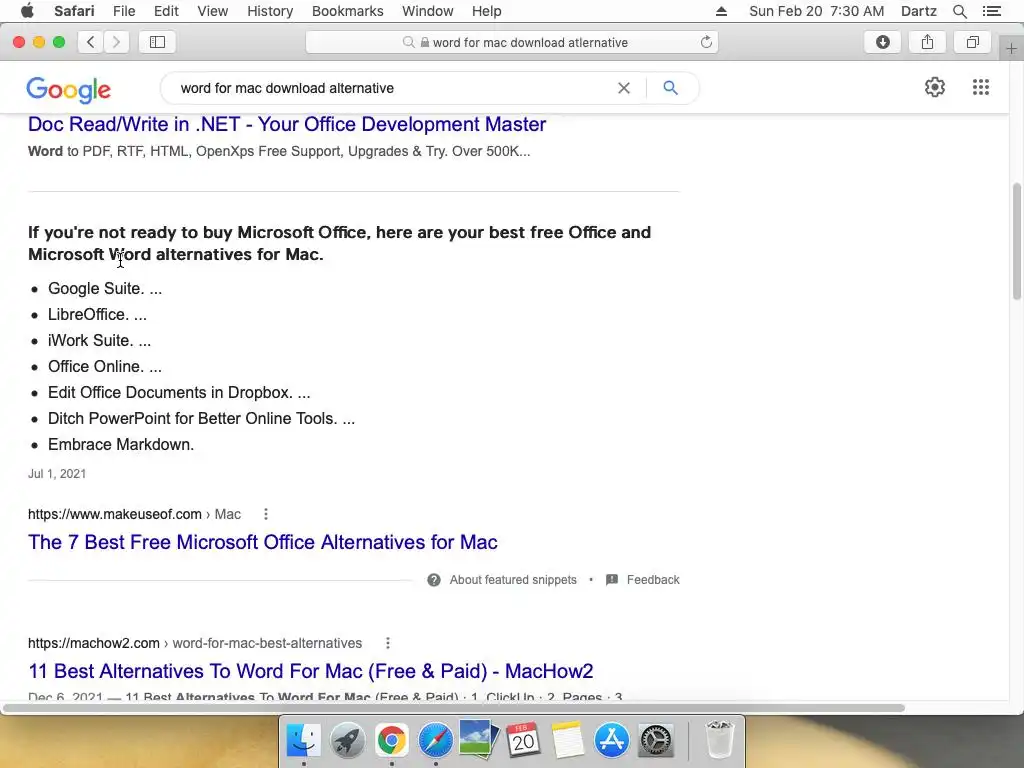Image resolution: width=1024 pixels, height=768 pixels.
Task: Open the Trash from the Dock
Action: (720, 739)
